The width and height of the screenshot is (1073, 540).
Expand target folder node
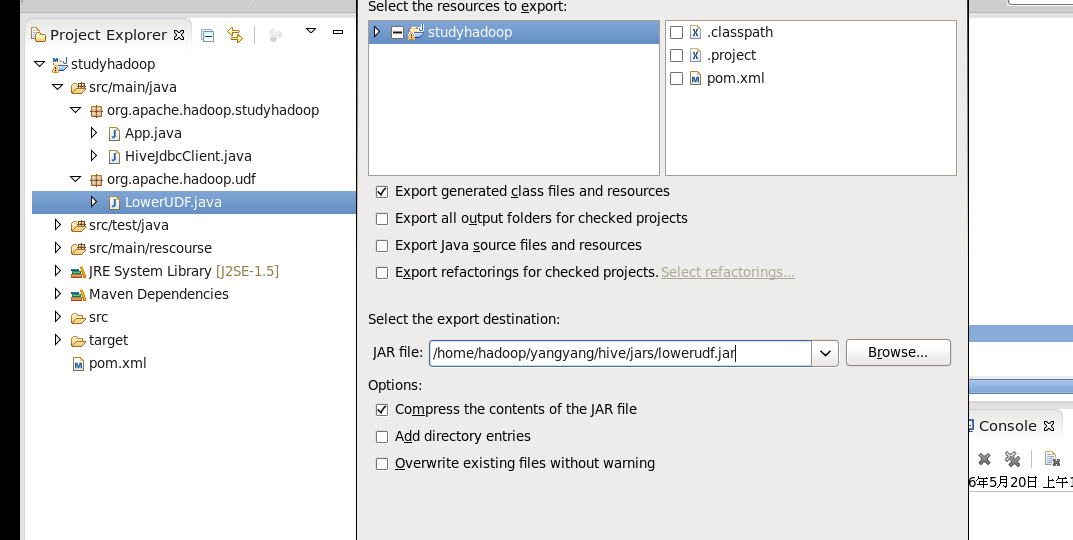pos(58,340)
